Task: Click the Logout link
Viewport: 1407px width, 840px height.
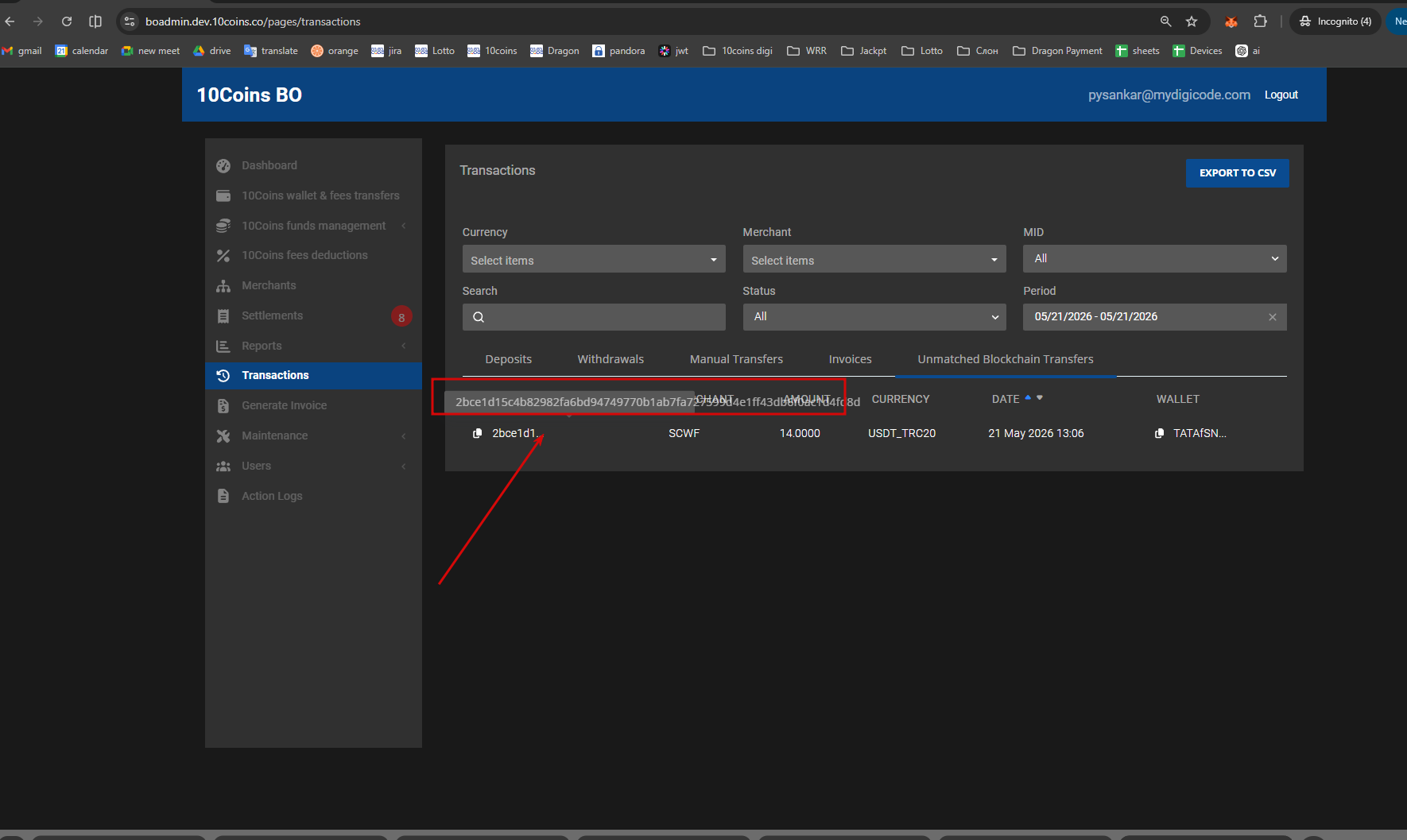Action: click(x=1281, y=95)
